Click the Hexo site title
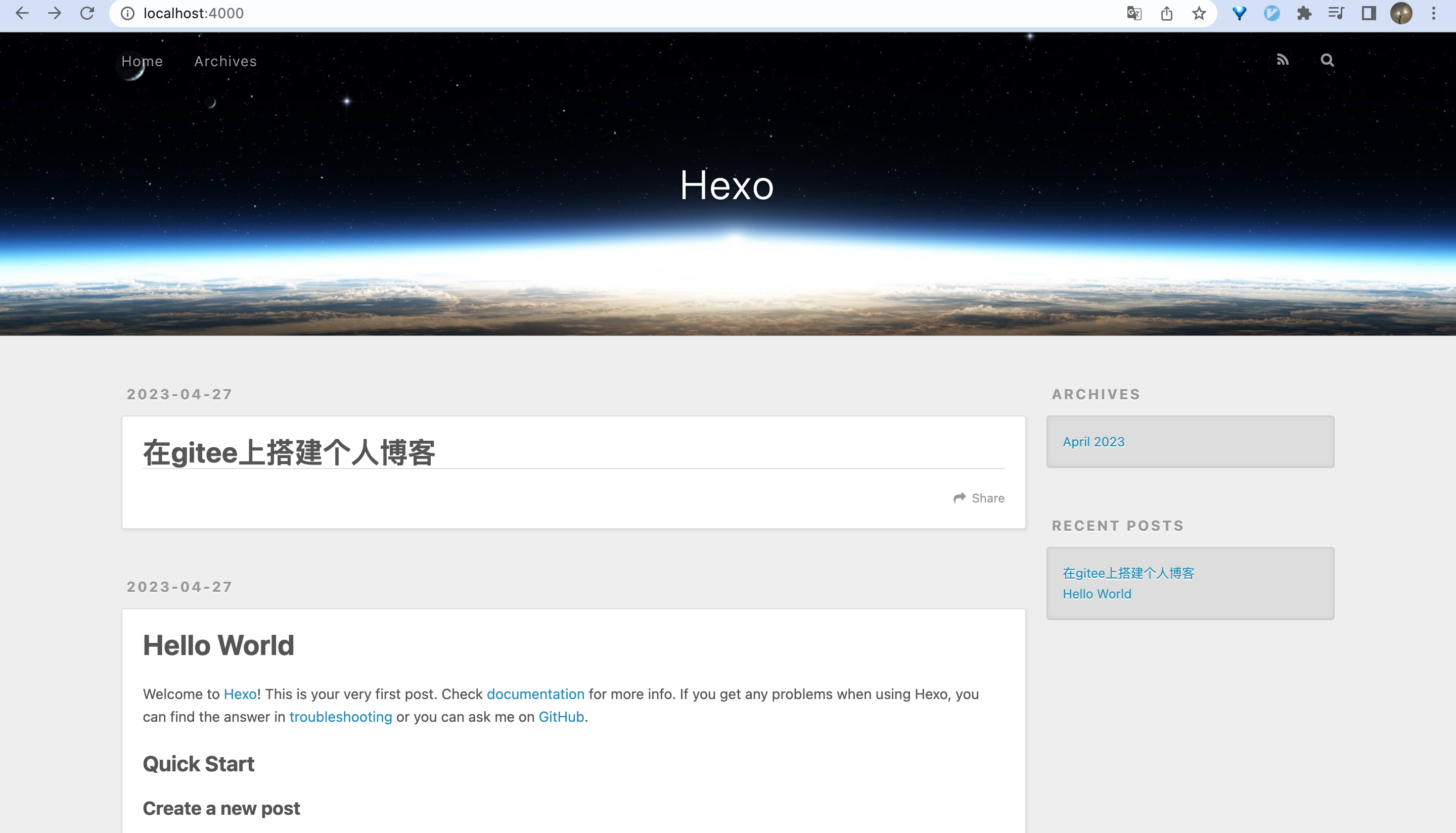1456x833 pixels. pos(727,186)
